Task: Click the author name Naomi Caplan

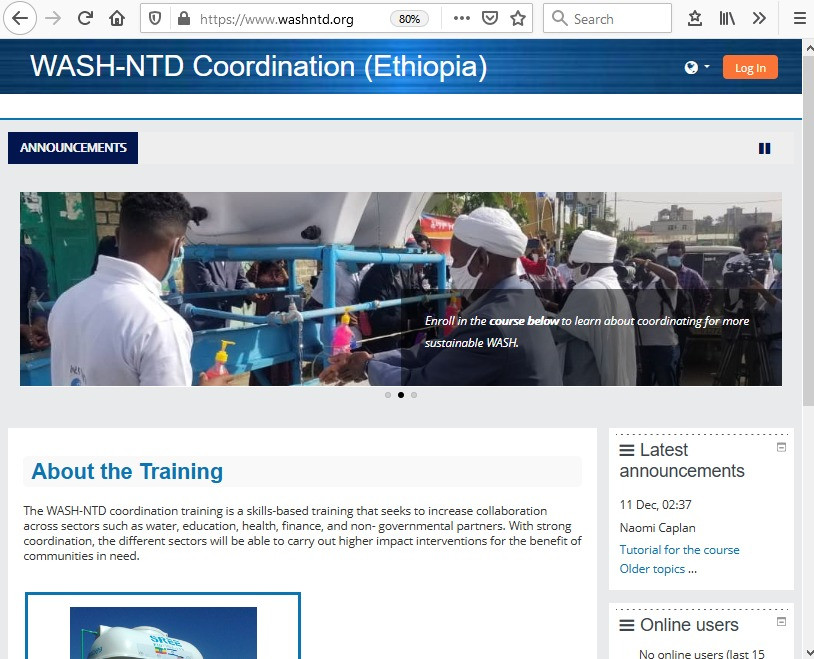Action: (657, 528)
